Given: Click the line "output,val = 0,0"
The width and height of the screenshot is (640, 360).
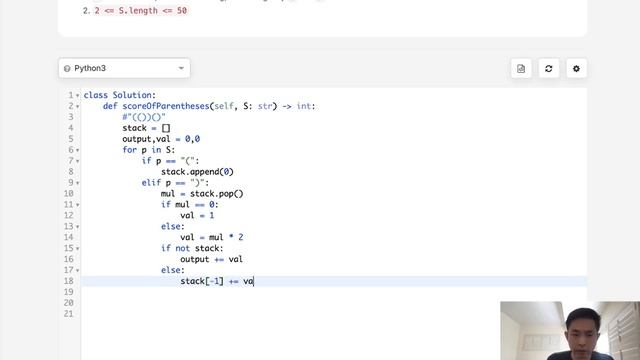Looking at the screenshot, I should (x=161, y=139).
